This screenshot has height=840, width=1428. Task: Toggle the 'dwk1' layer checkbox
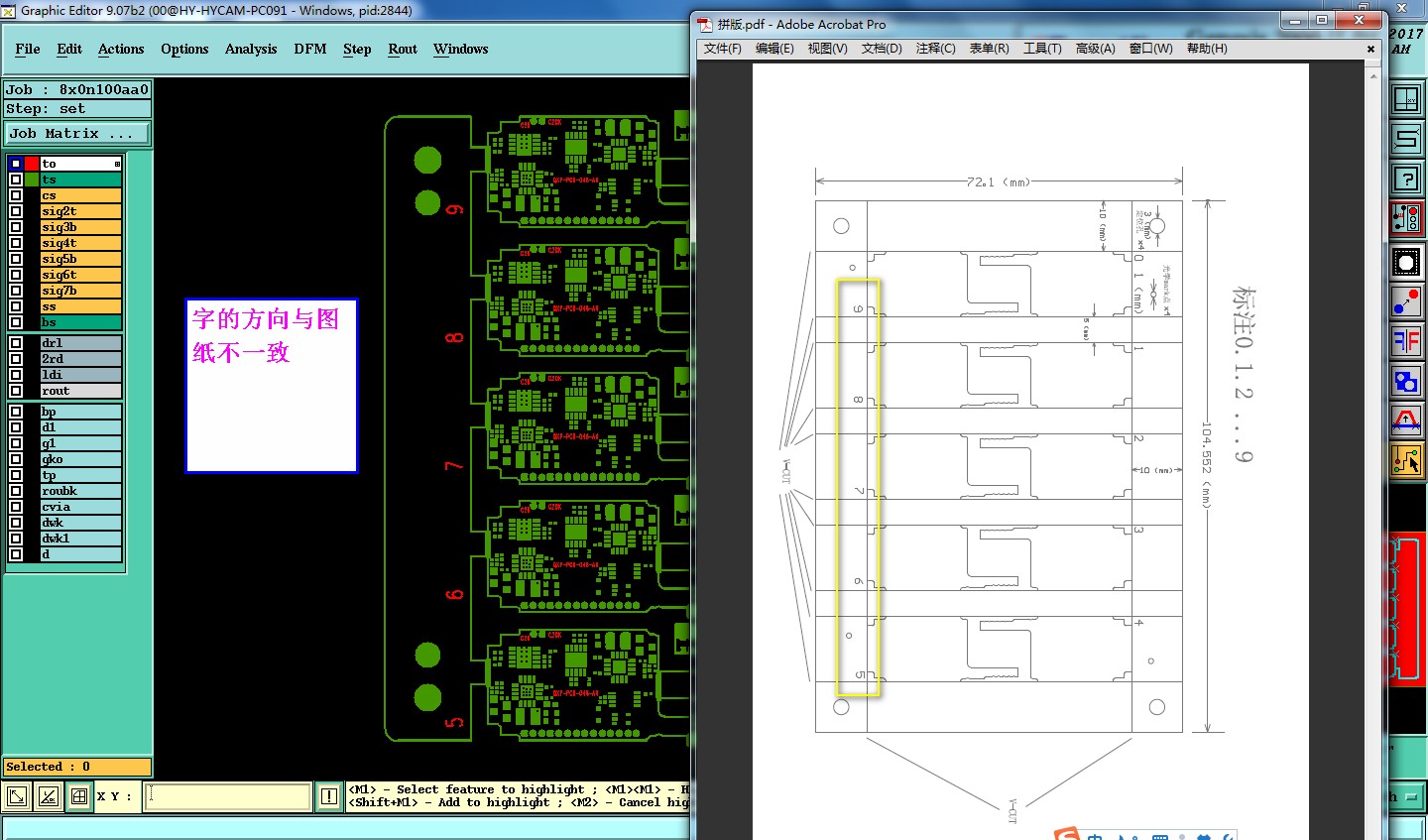pos(16,539)
